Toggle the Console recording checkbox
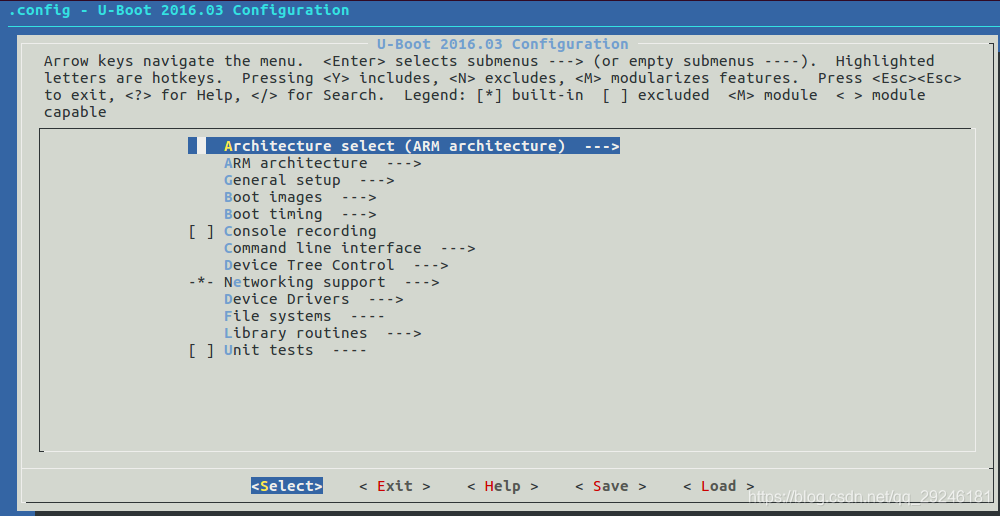The image size is (1000, 516). [201, 231]
